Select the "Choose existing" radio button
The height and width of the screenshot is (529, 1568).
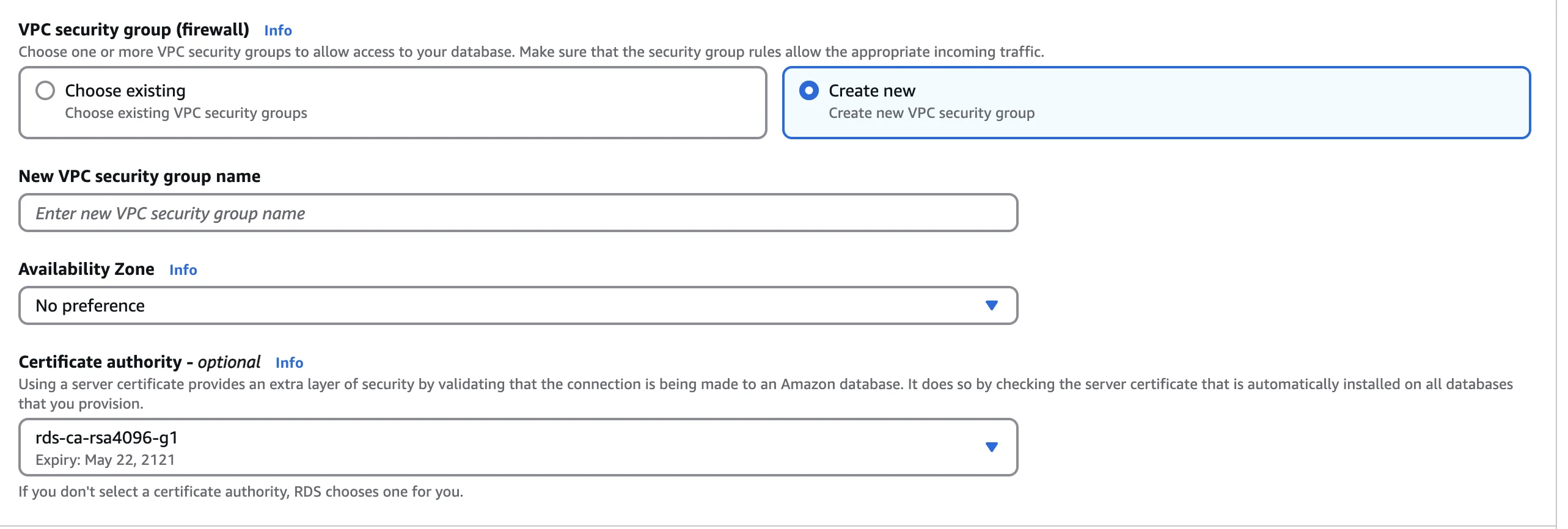point(45,91)
